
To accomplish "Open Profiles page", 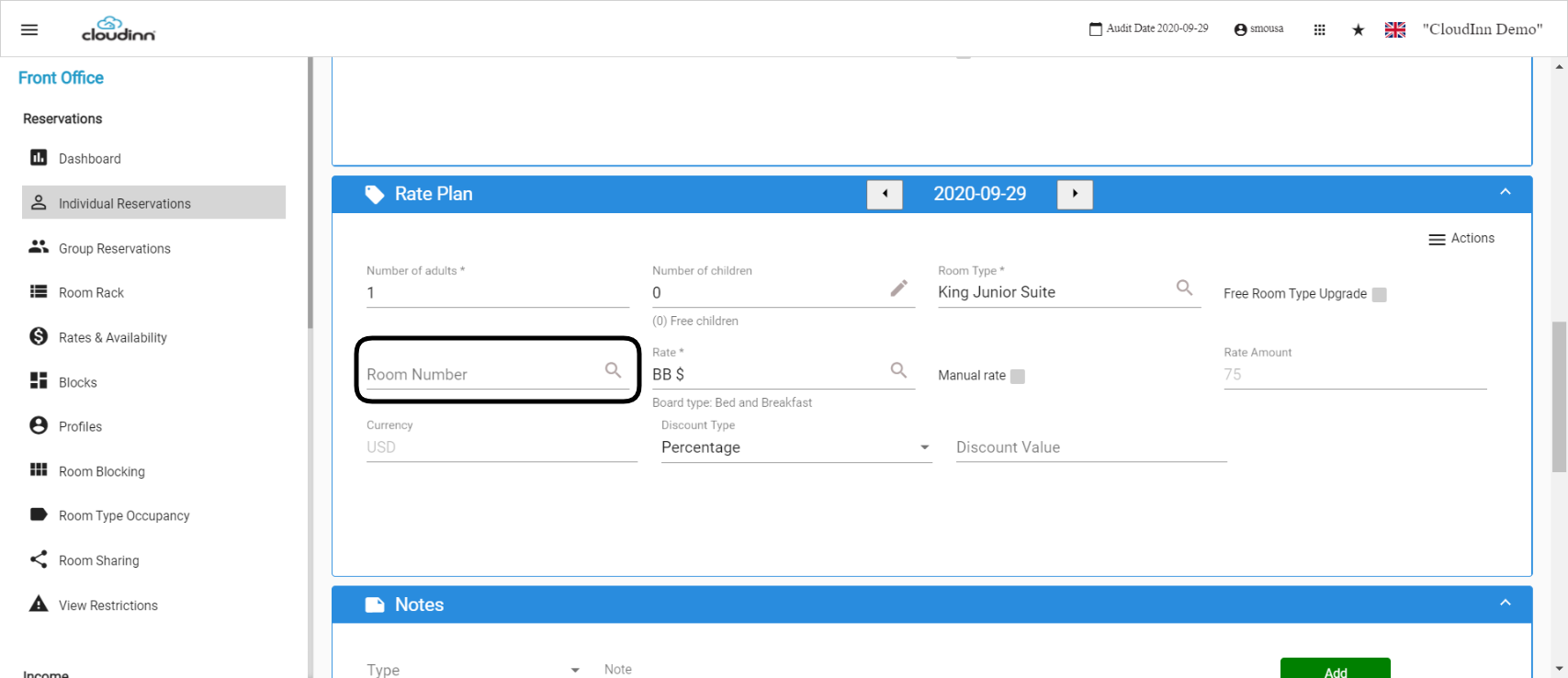I will click(153, 425).
